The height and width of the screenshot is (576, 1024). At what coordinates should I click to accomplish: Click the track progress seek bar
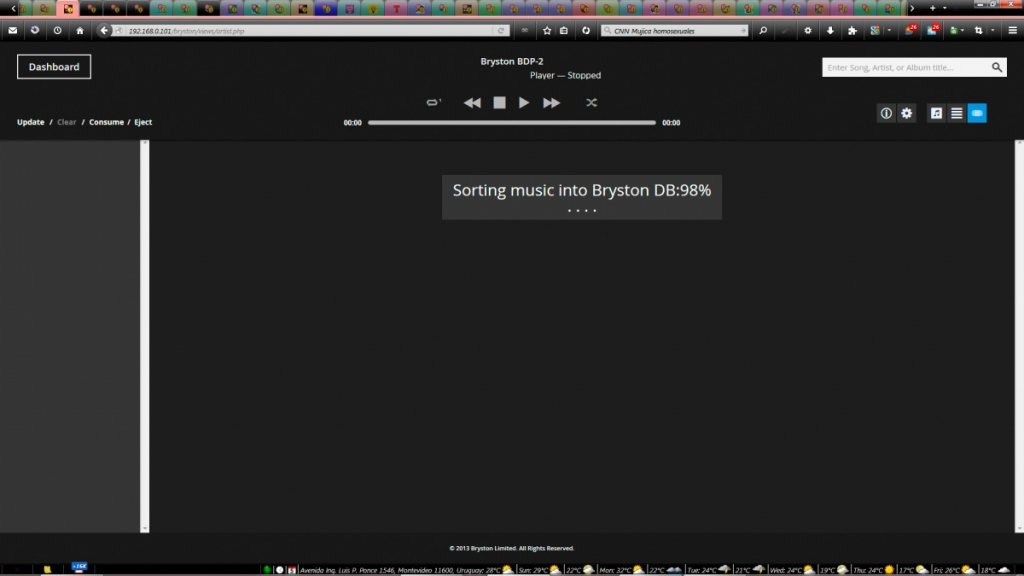click(511, 122)
